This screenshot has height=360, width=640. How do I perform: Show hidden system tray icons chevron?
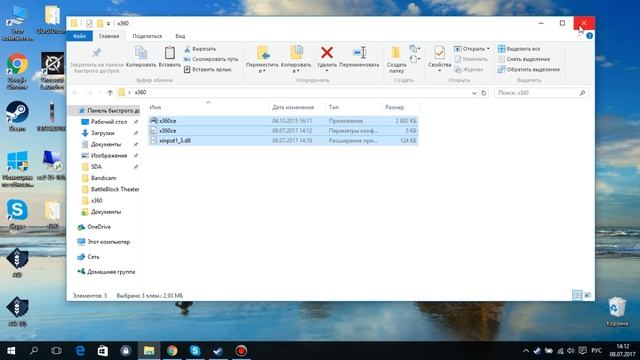click(526, 351)
